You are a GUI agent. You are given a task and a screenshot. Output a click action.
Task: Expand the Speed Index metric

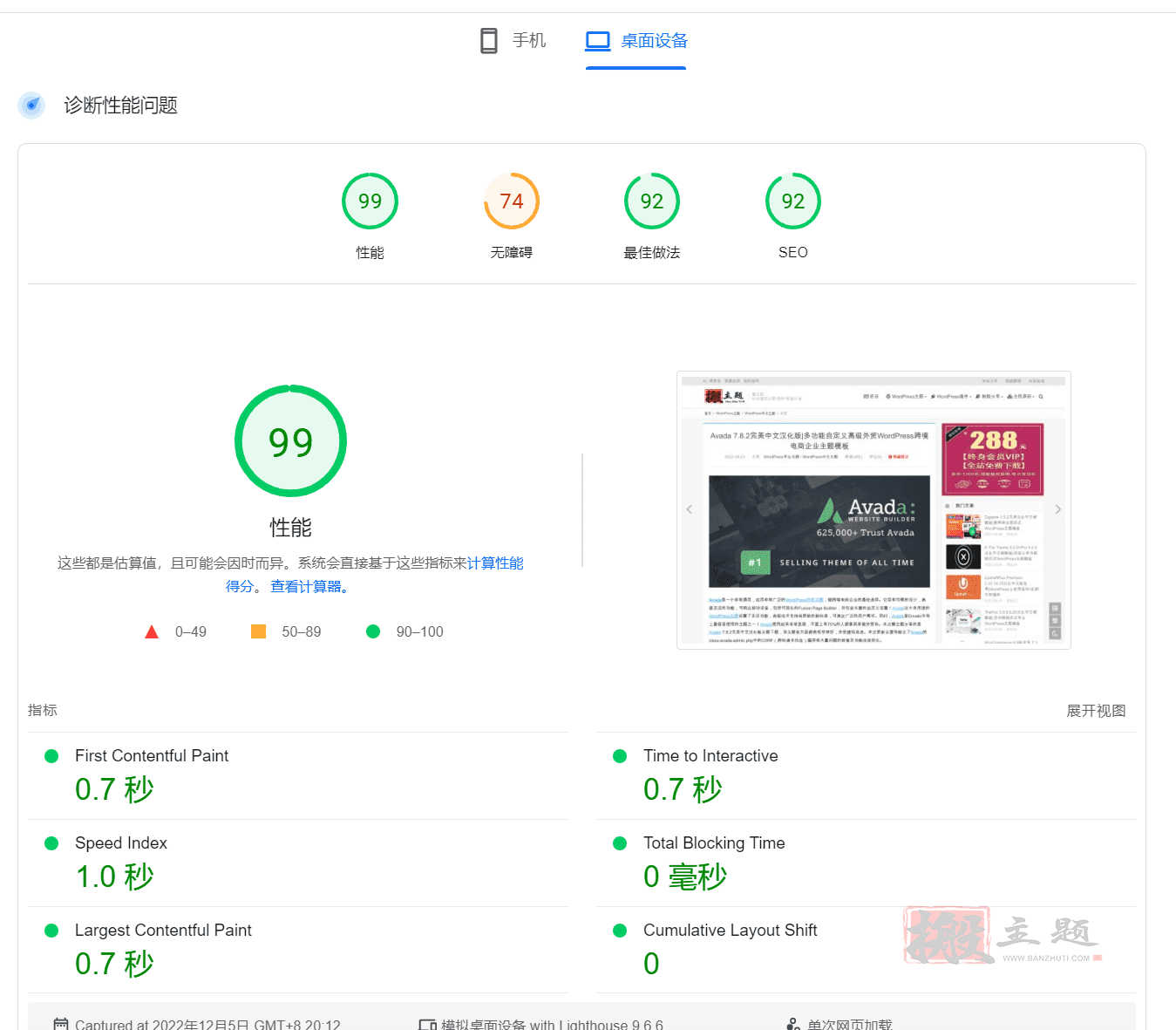[x=298, y=863]
